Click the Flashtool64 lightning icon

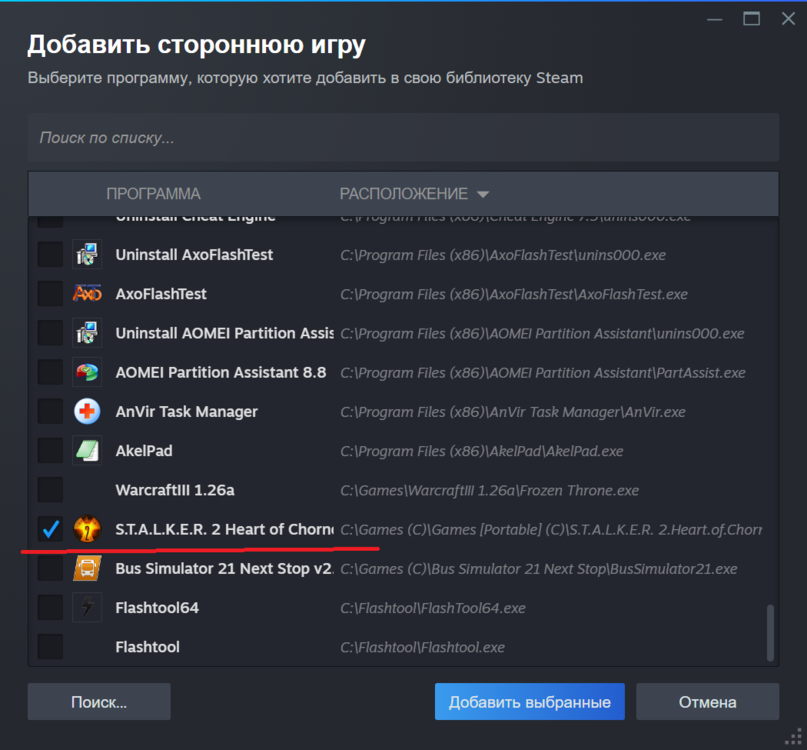pyautogui.click(x=87, y=607)
